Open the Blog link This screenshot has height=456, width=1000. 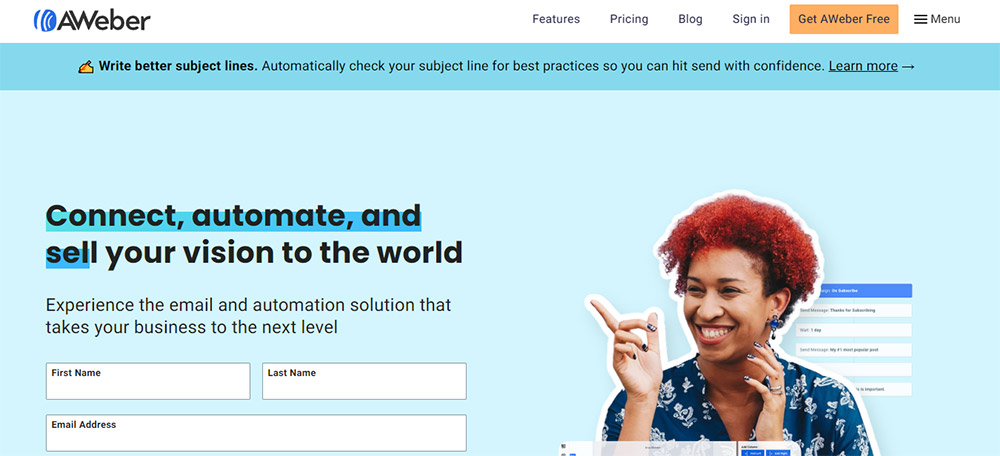690,19
